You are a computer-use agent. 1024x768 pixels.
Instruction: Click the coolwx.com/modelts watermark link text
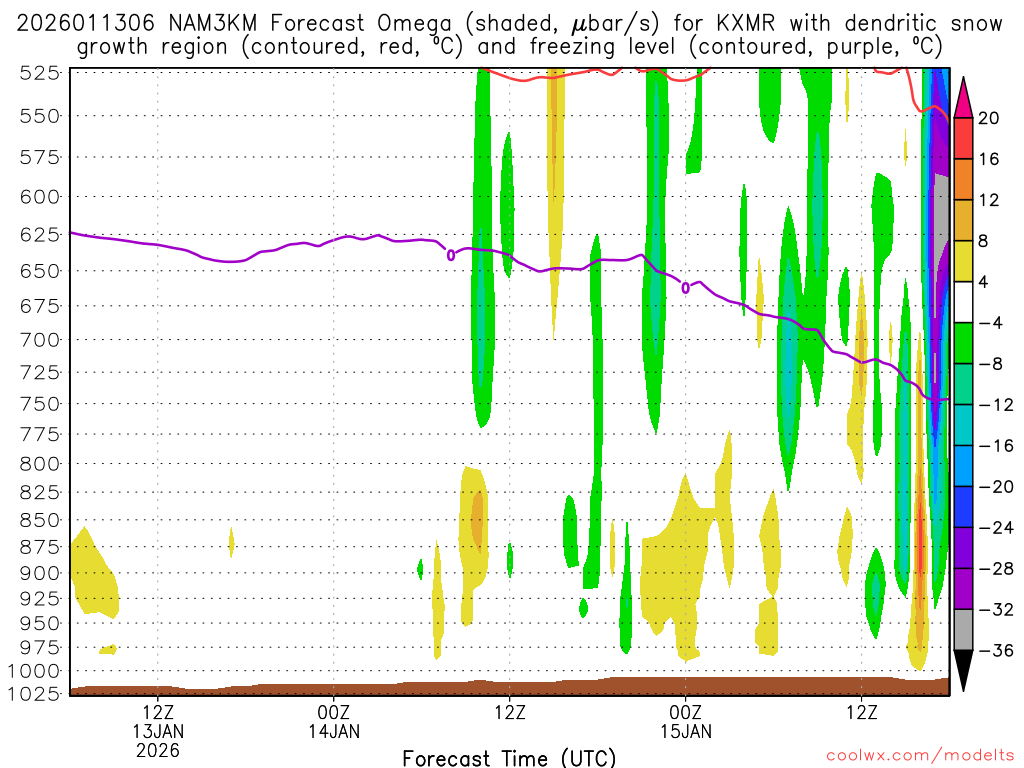click(920, 756)
